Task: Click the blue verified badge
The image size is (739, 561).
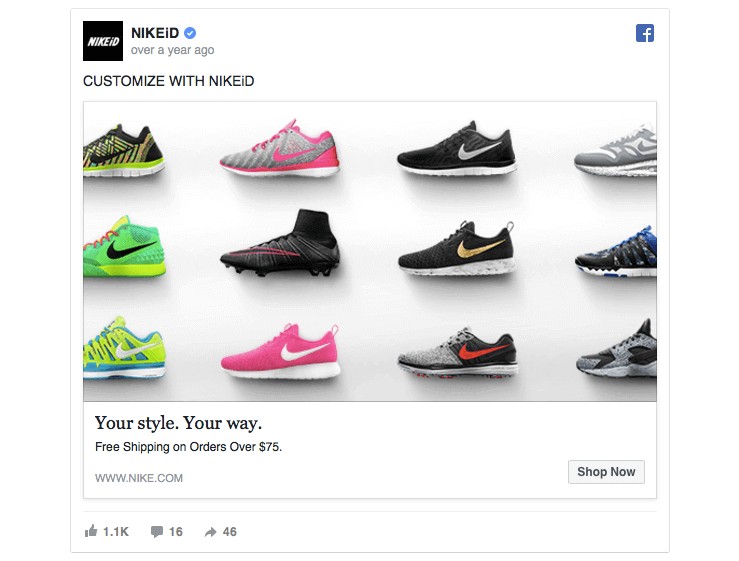Action: [x=190, y=33]
